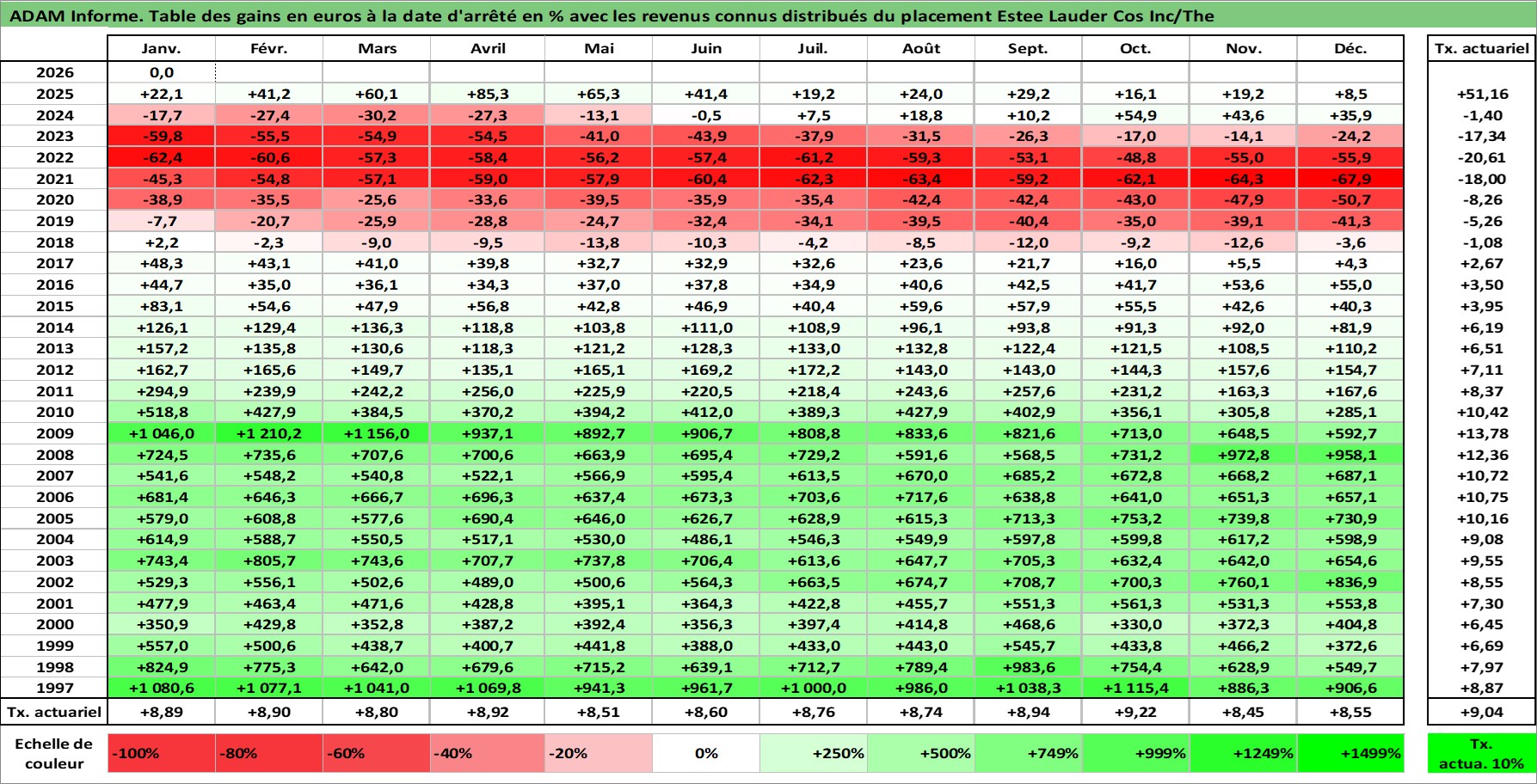This screenshot has width=1537, height=784.
Task: Select the 'Mai' column header
Action: pos(599,48)
